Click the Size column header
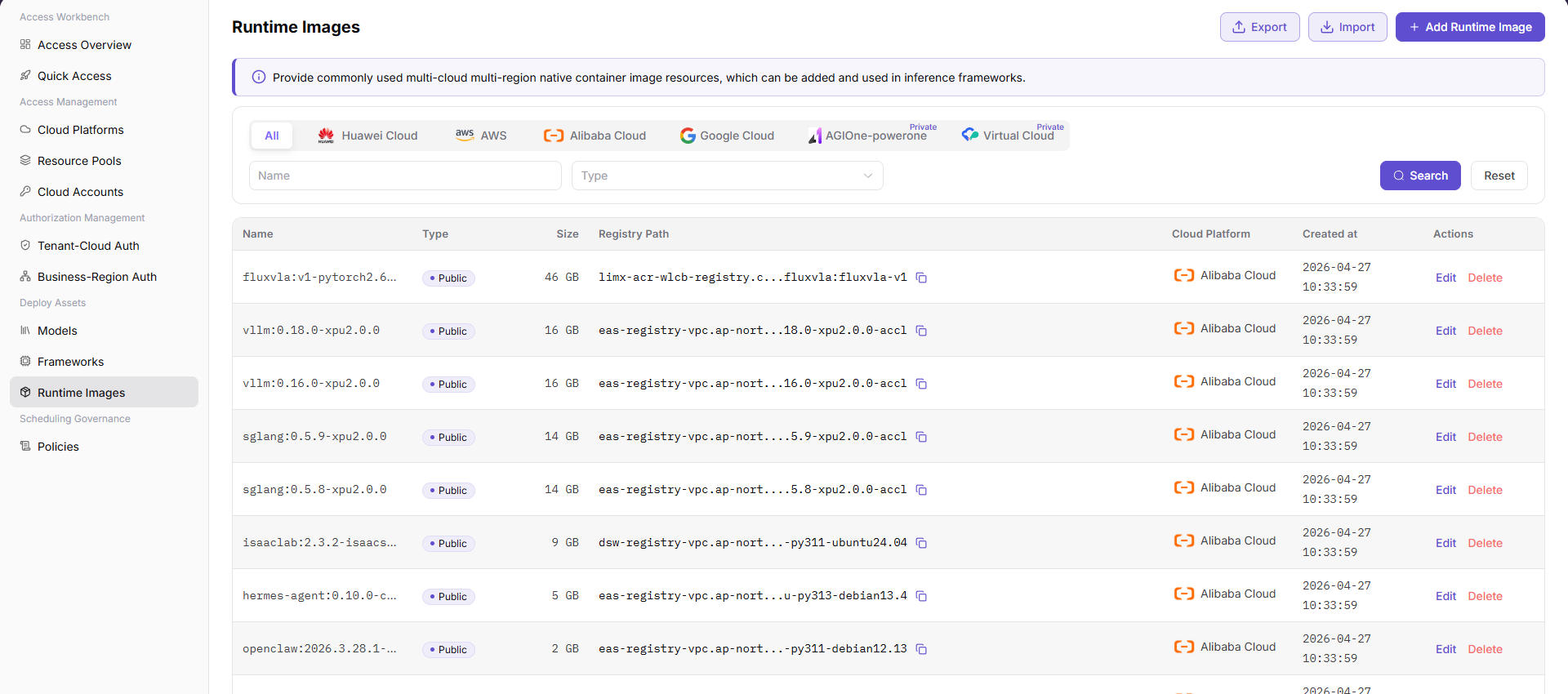The height and width of the screenshot is (694, 1568). pyautogui.click(x=568, y=234)
